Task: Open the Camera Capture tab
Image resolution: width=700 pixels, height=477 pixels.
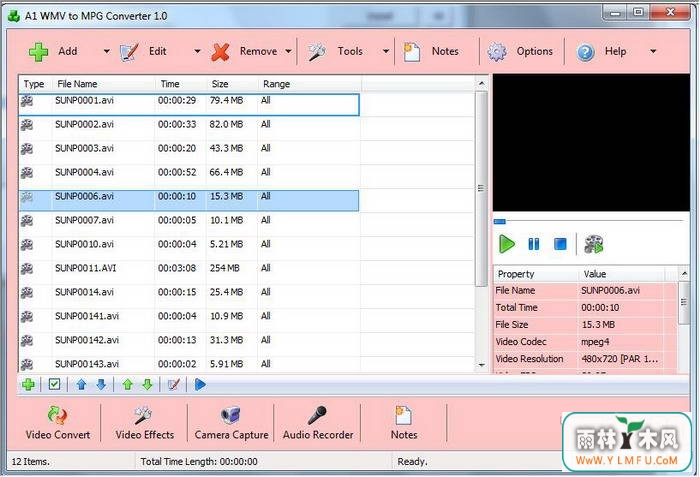Action: (x=231, y=423)
